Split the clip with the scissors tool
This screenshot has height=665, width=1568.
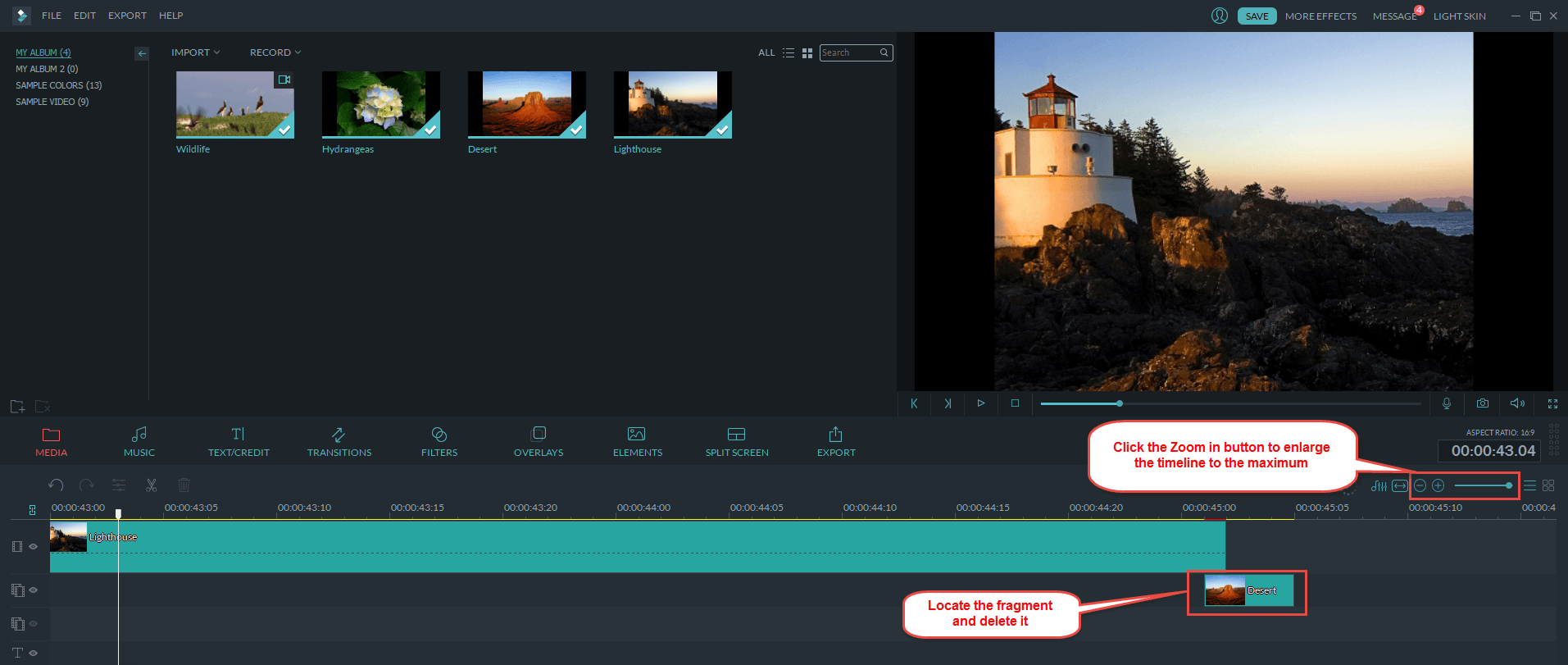coord(152,485)
